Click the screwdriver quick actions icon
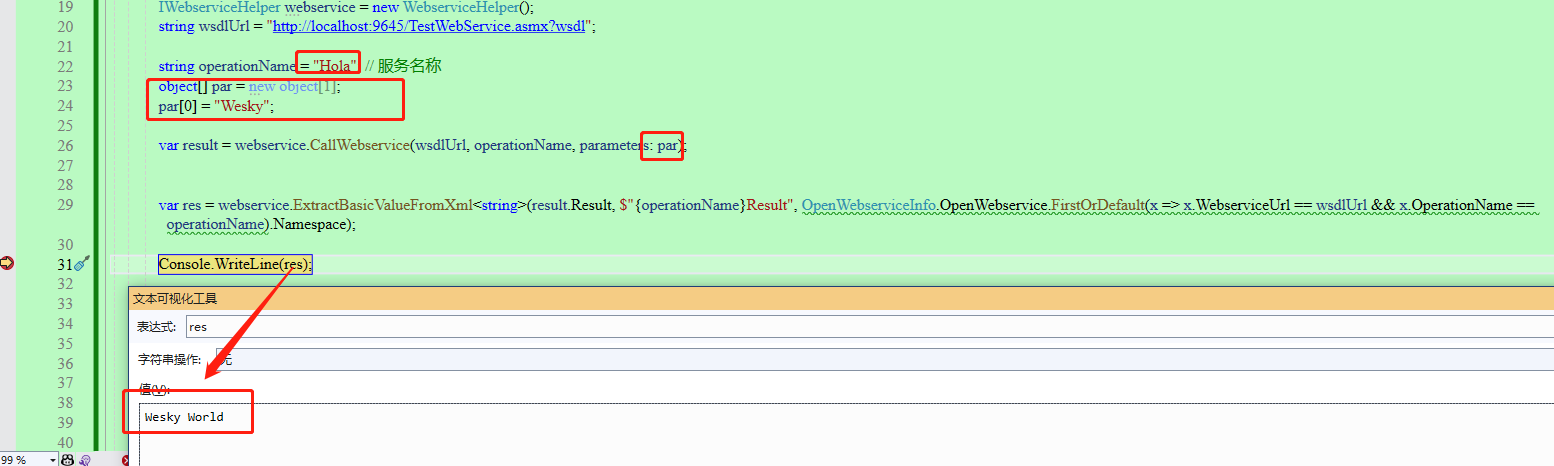Viewport: 1554px width, 466px height. (x=83, y=263)
